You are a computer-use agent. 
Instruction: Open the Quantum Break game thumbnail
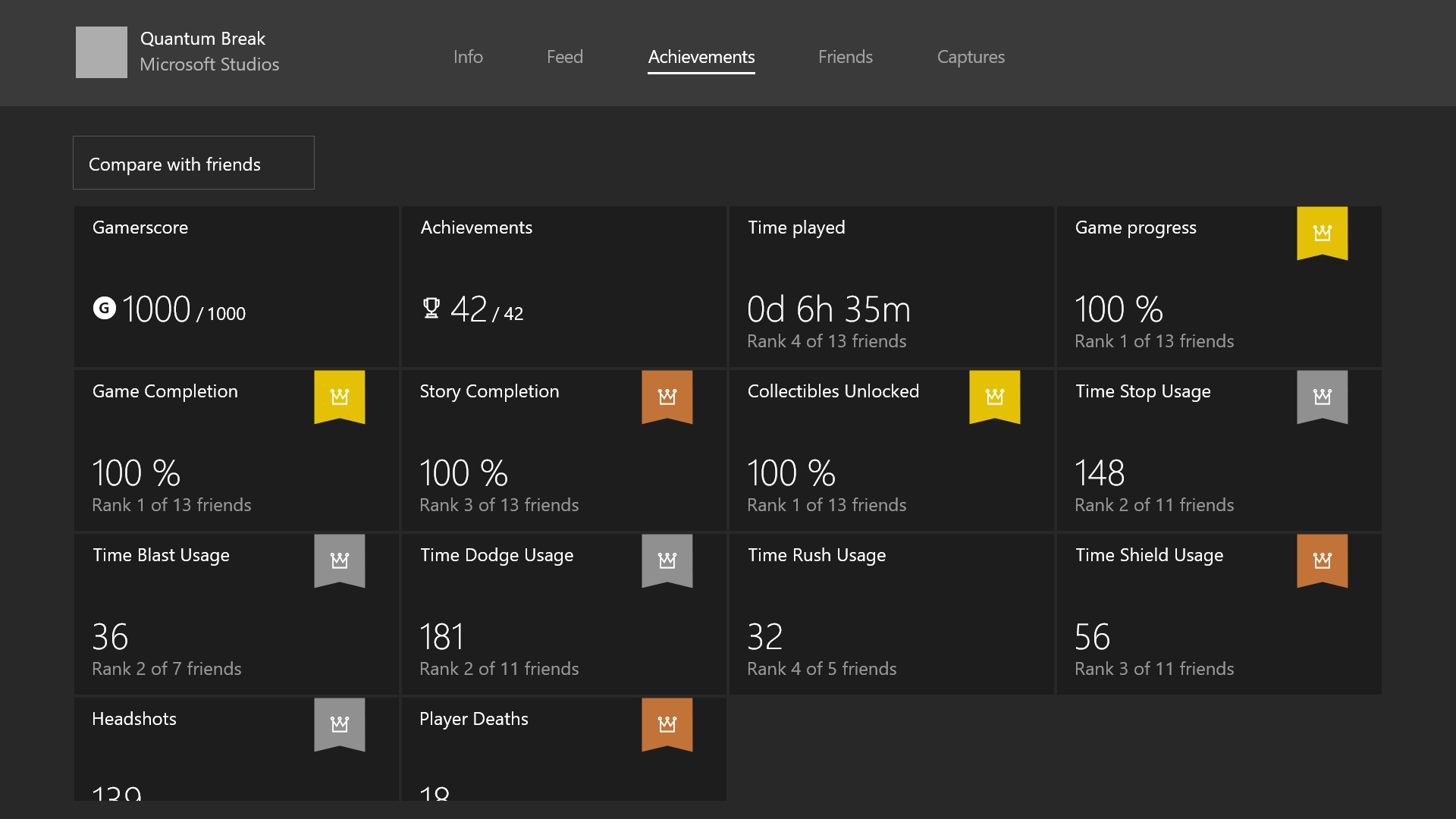coord(102,52)
